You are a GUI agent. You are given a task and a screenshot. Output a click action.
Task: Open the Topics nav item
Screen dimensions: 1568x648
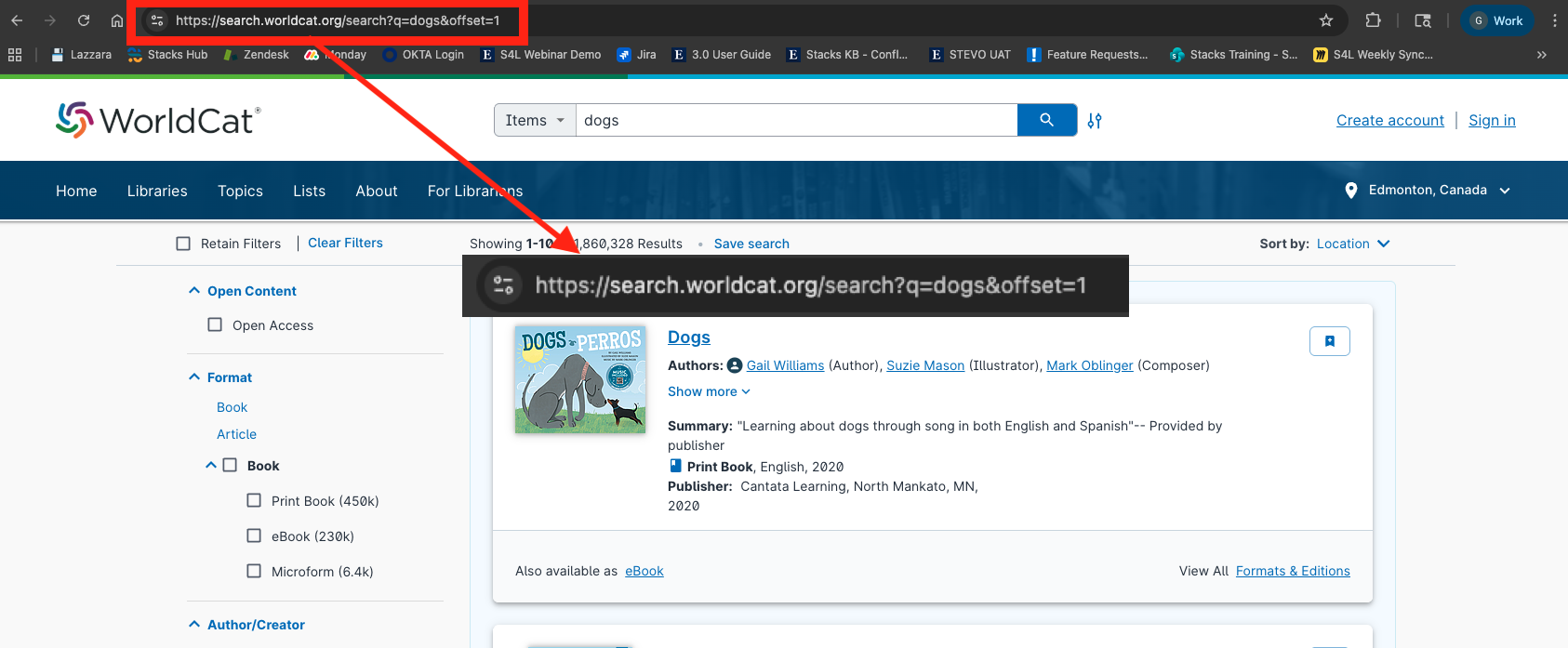pos(240,191)
